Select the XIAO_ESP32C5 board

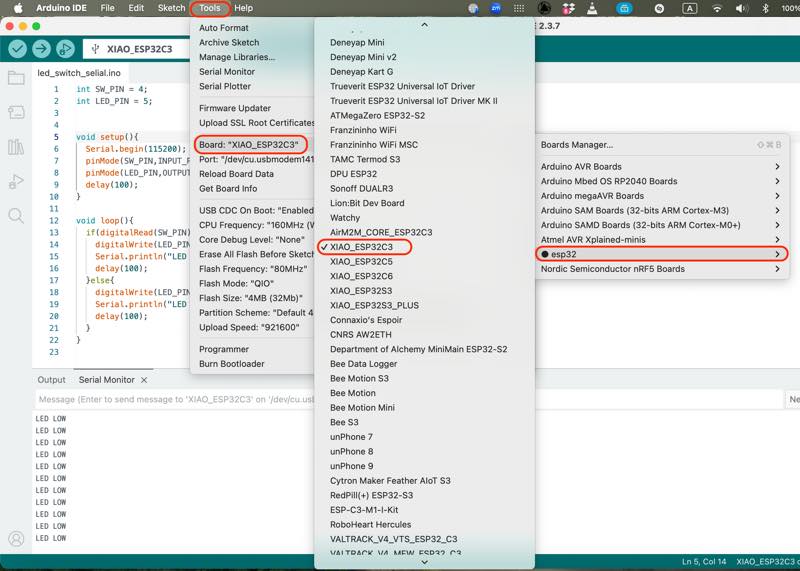pos(361,261)
